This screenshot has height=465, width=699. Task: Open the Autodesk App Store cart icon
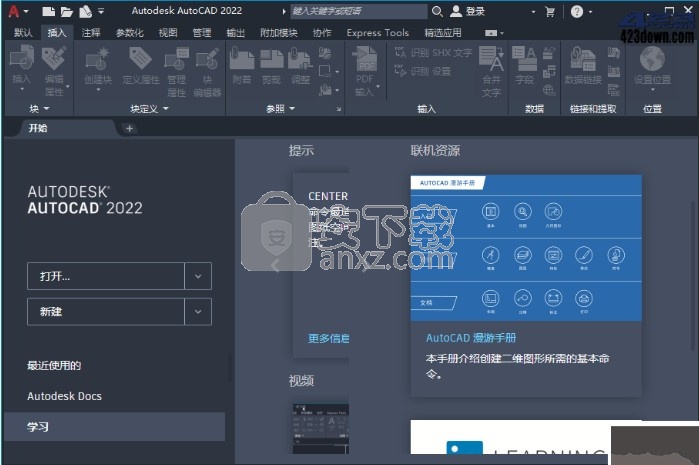coord(550,12)
